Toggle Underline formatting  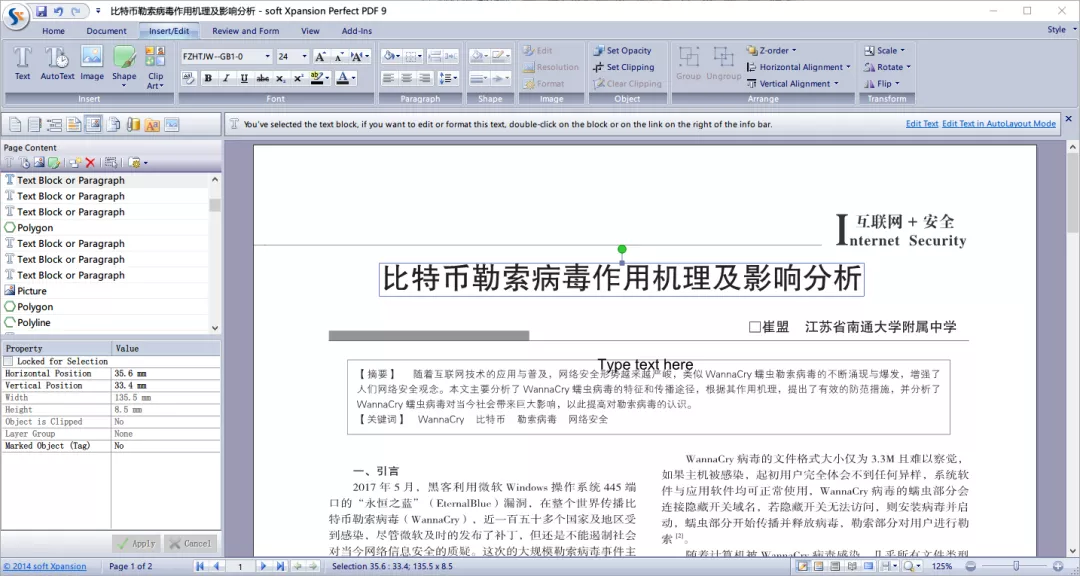(244, 79)
